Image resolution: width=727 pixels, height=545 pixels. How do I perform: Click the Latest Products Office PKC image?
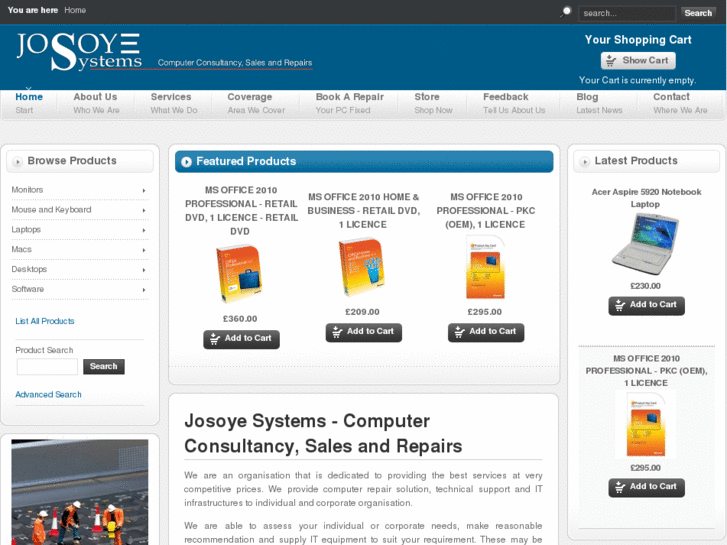coord(645,425)
